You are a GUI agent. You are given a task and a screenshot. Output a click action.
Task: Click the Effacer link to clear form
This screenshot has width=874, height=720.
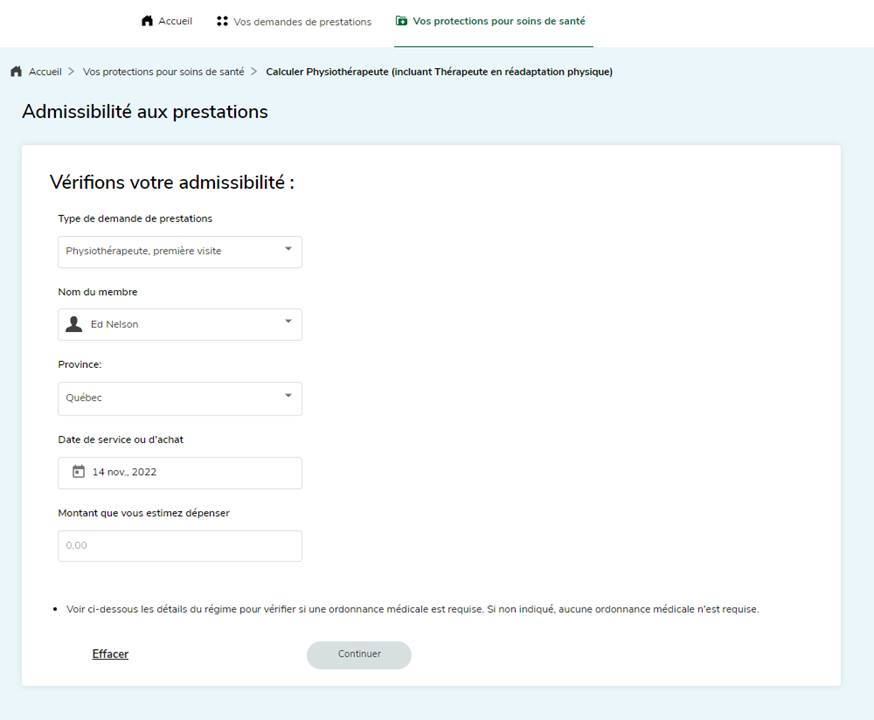tap(110, 654)
